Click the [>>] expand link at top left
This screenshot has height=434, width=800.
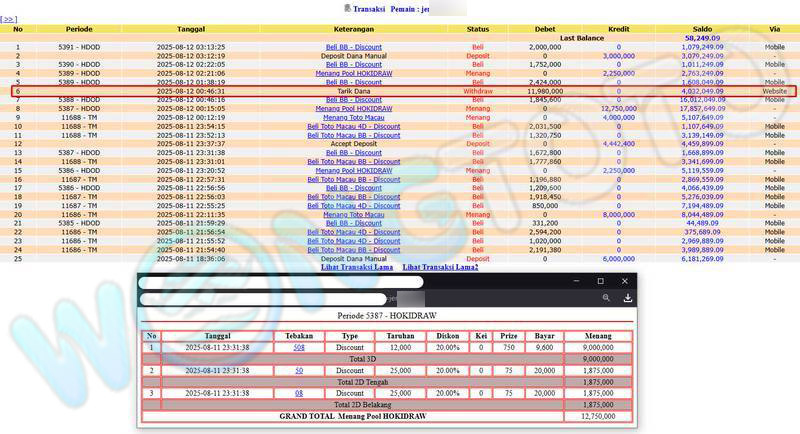coord(9,19)
